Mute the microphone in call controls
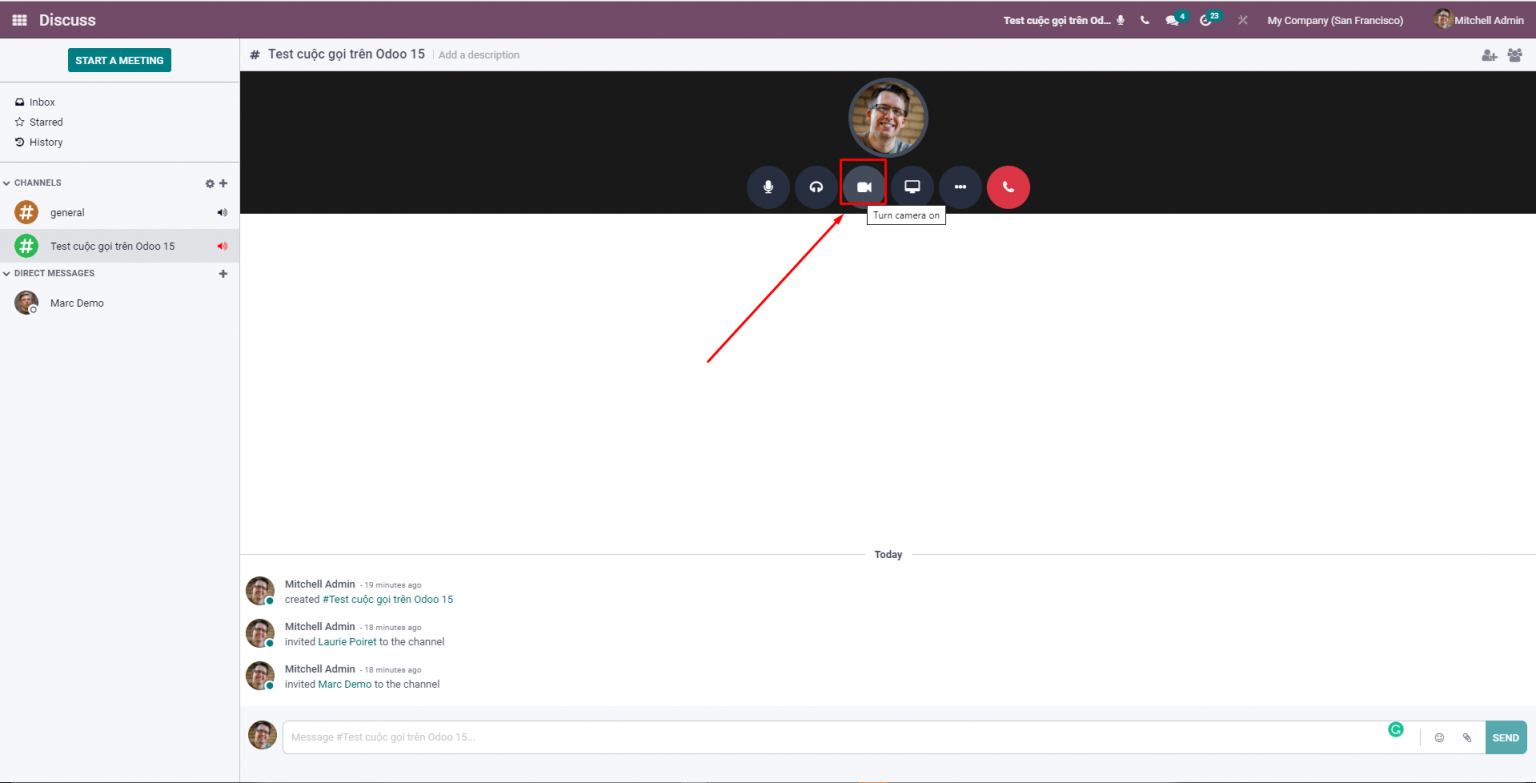 point(768,187)
